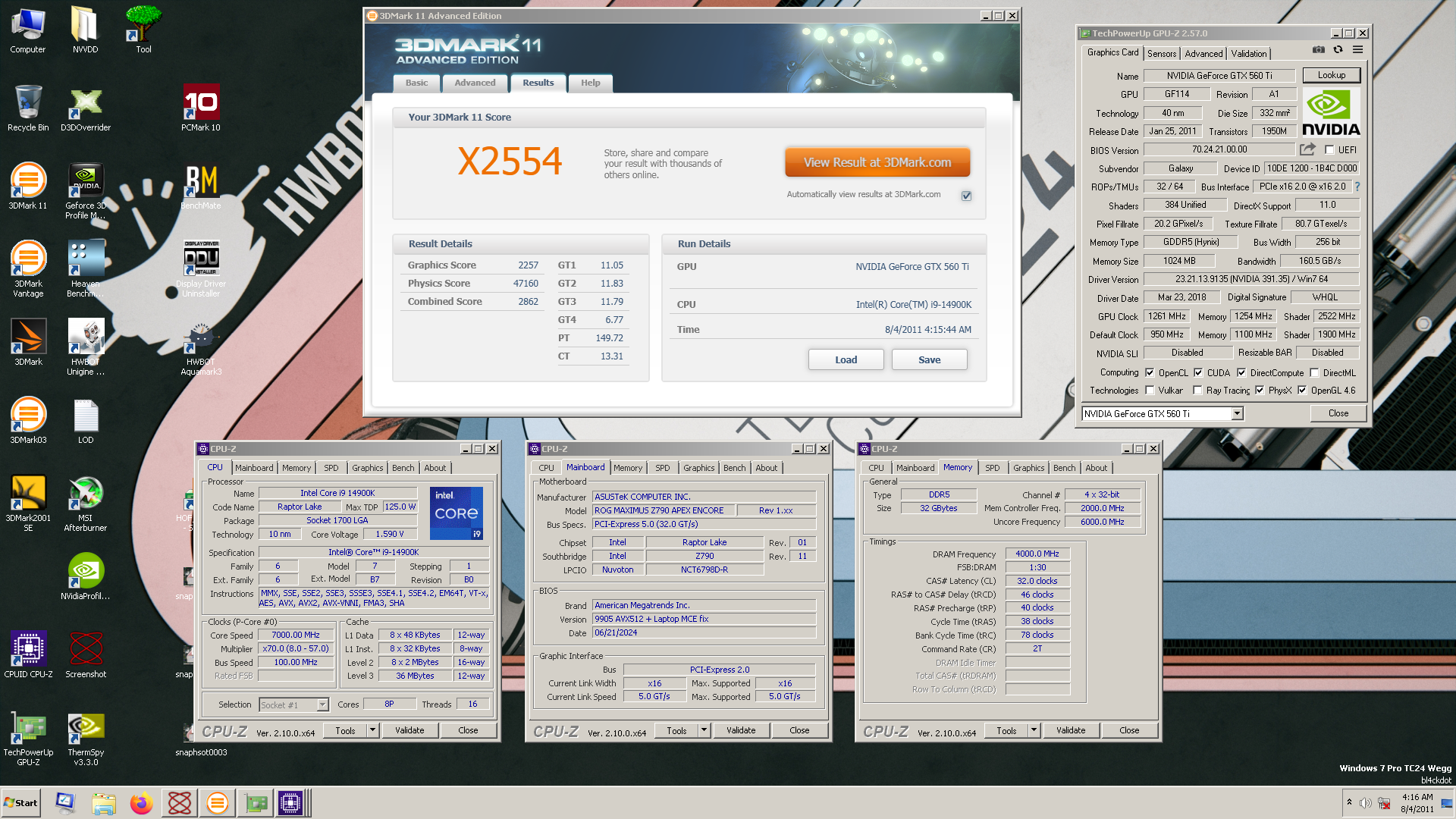Click the Load button in Run Details
The height and width of the screenshot is (819, 1456).
[x=846, y=359]
